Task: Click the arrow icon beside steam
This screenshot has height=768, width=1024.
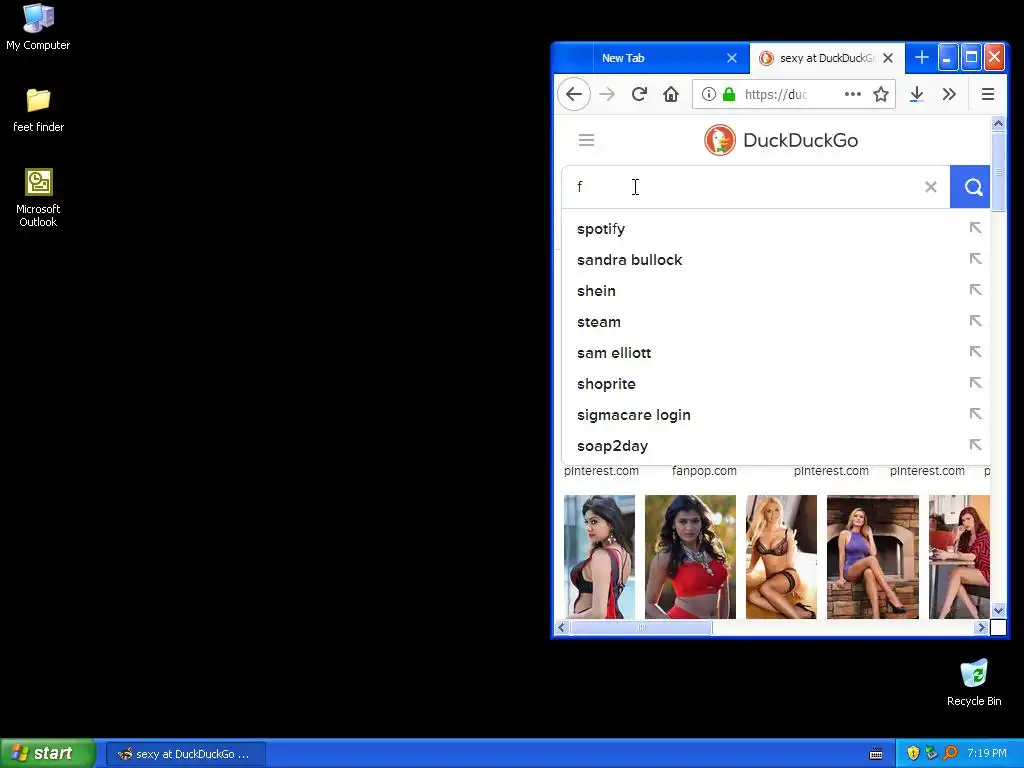Action: pyautogui.click(x=975, y=321)
